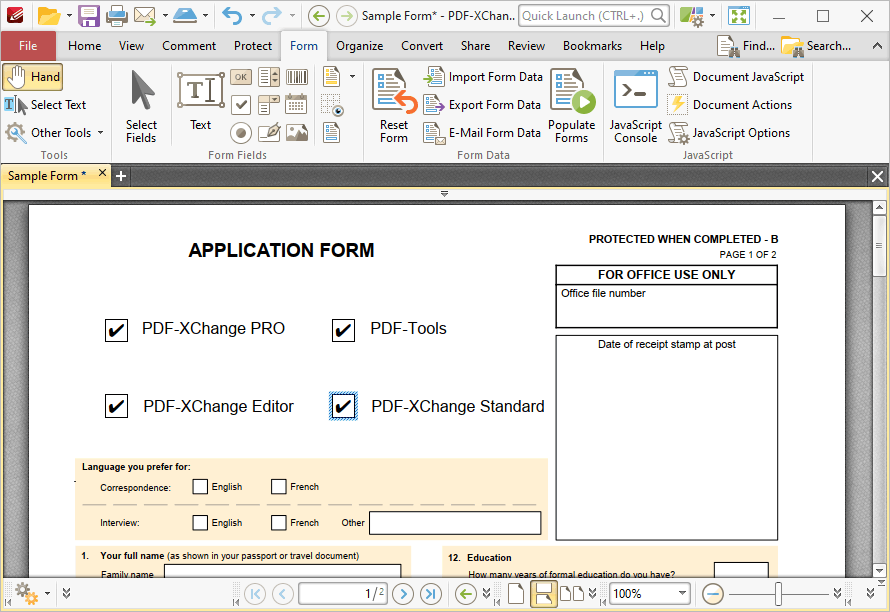890x612 pixels.
Task: Switch to the Comment tab
Action: (x=189, y=46)
